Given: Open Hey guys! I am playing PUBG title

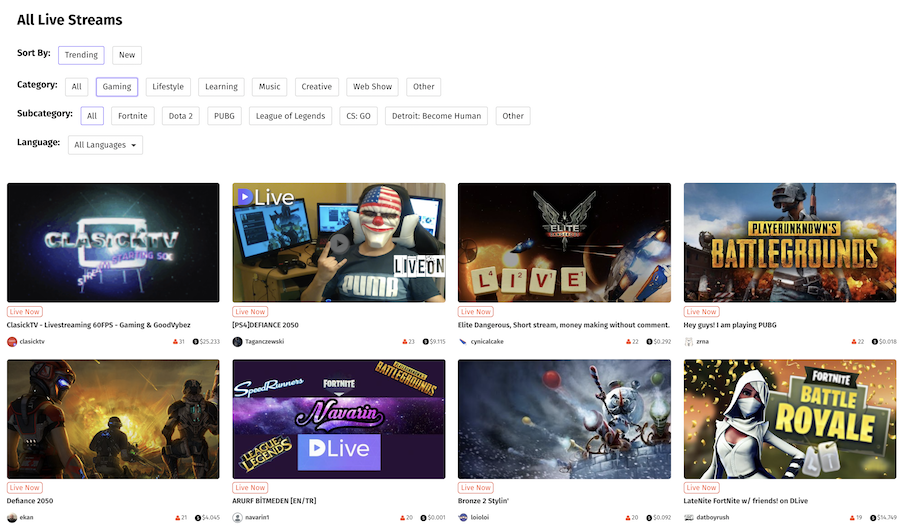Looking at the screenshot, I should pyautogui.click(x=730, y=325).
